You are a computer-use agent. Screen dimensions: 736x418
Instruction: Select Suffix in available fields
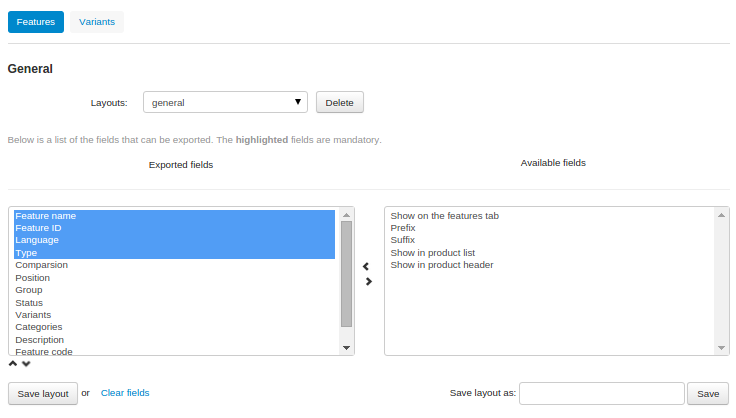551,240
